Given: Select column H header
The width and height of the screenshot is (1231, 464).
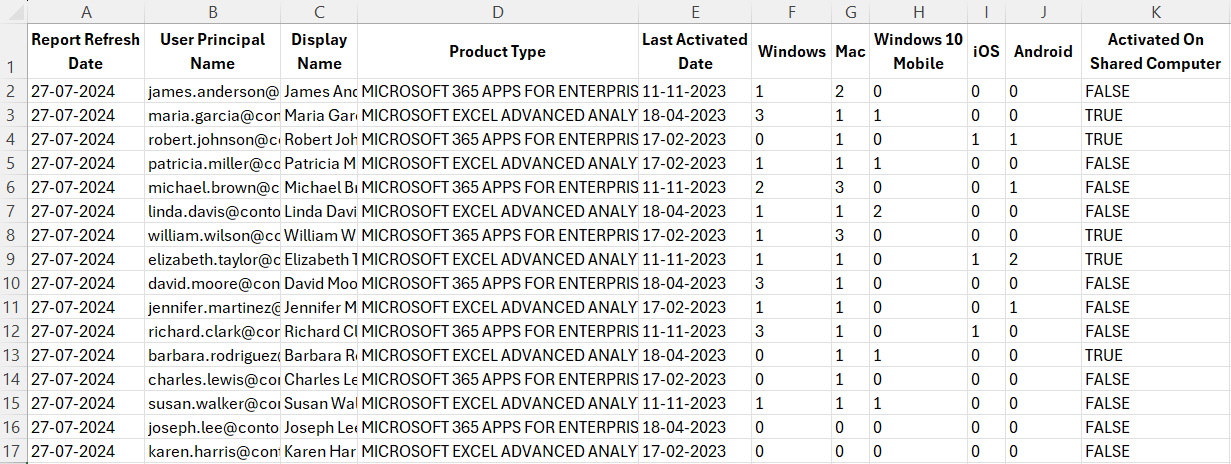Looking at the screenshot, I should click(x=919, y=11).
